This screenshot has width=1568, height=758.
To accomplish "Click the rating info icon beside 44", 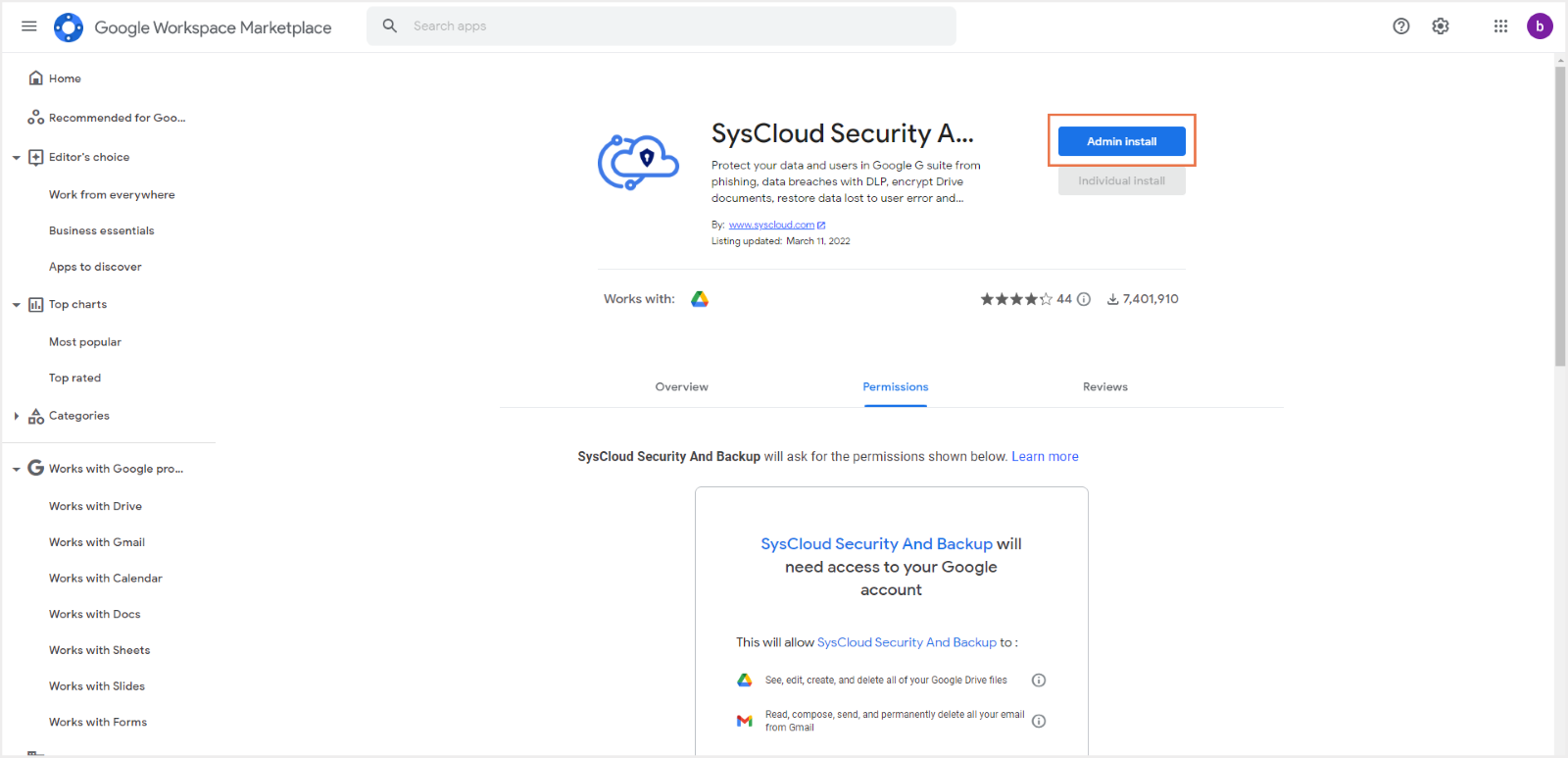I will pos(1084,299).
